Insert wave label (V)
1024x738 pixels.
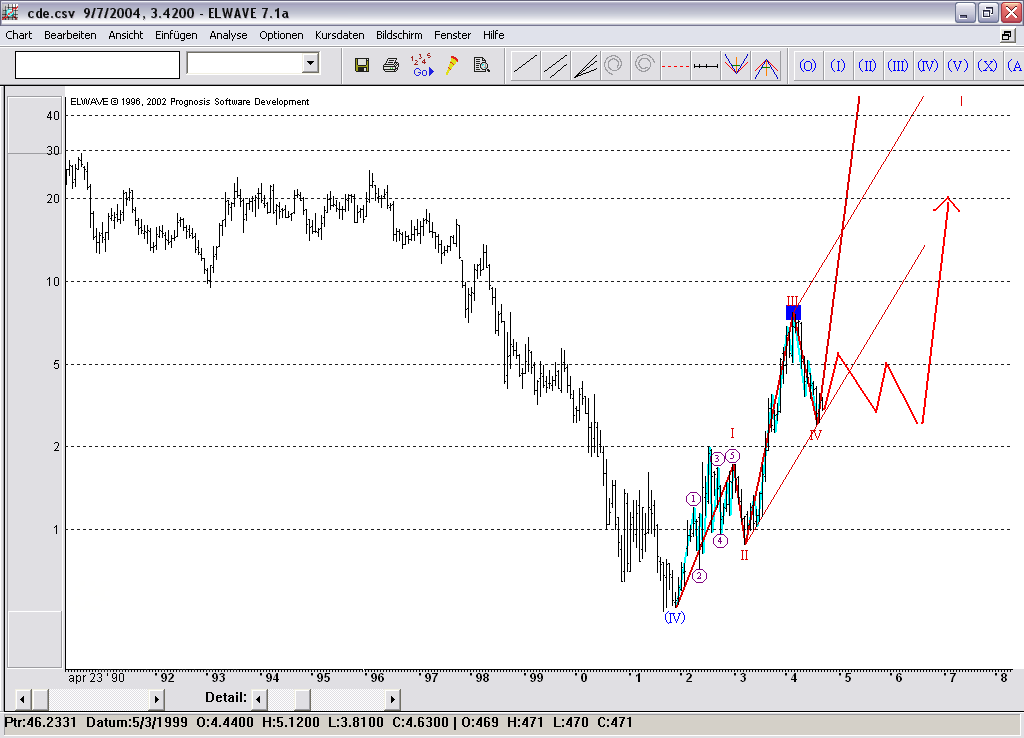click(x=958, y=65)
